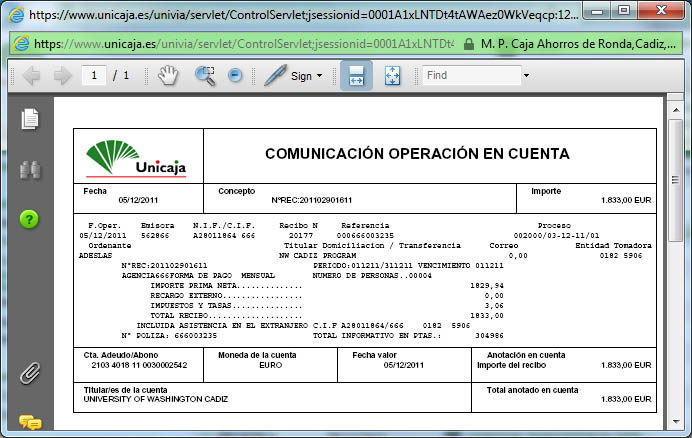
Task: Open the Attachments paperclip panel
Action: coord(30,373)
